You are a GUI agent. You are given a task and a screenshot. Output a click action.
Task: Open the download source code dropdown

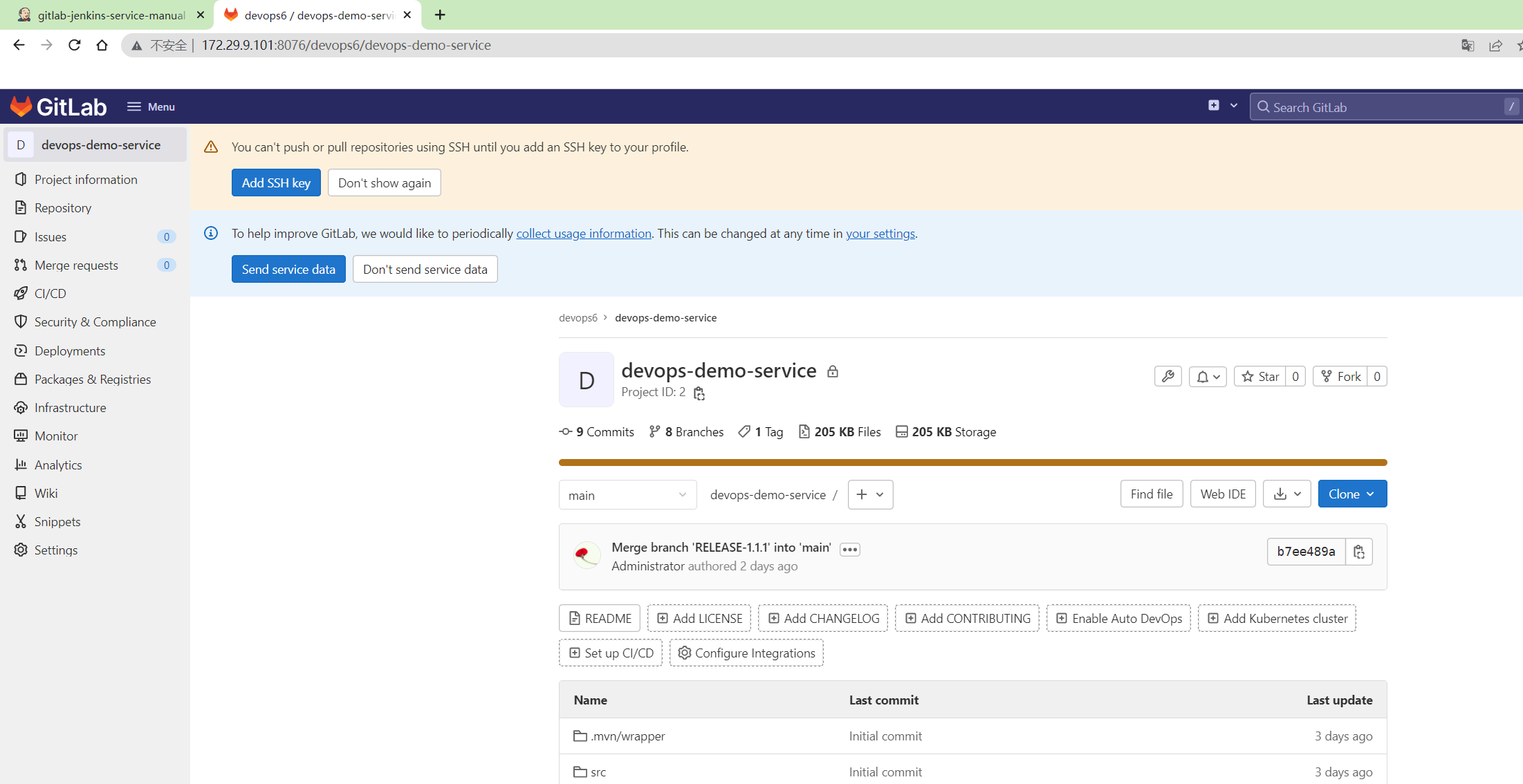pyautogui.click(x=1286, y=494)
